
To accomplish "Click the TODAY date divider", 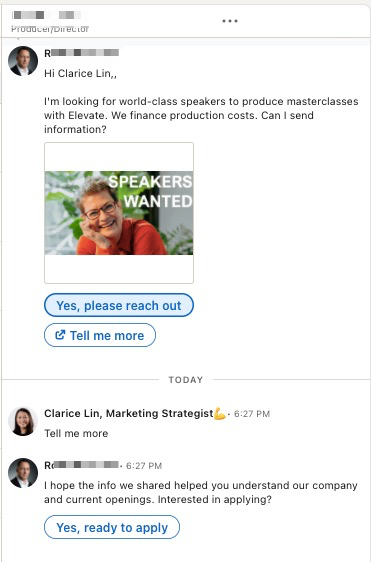I will click(x=186, y=380).
